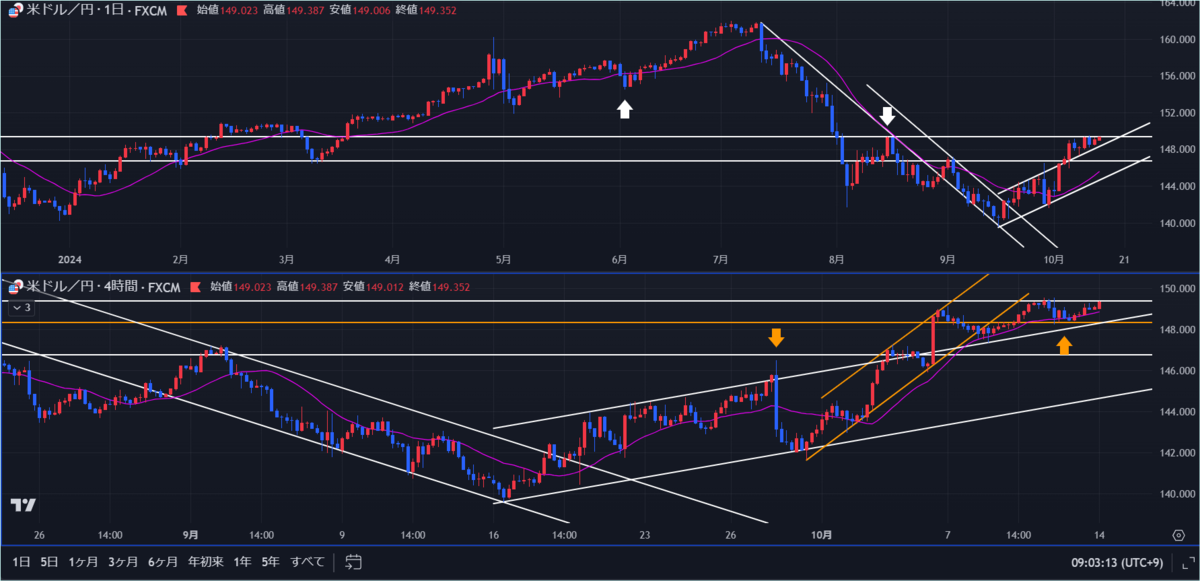
Task: Open the go-to-date calendar icon
Action: tap(352, 563)
